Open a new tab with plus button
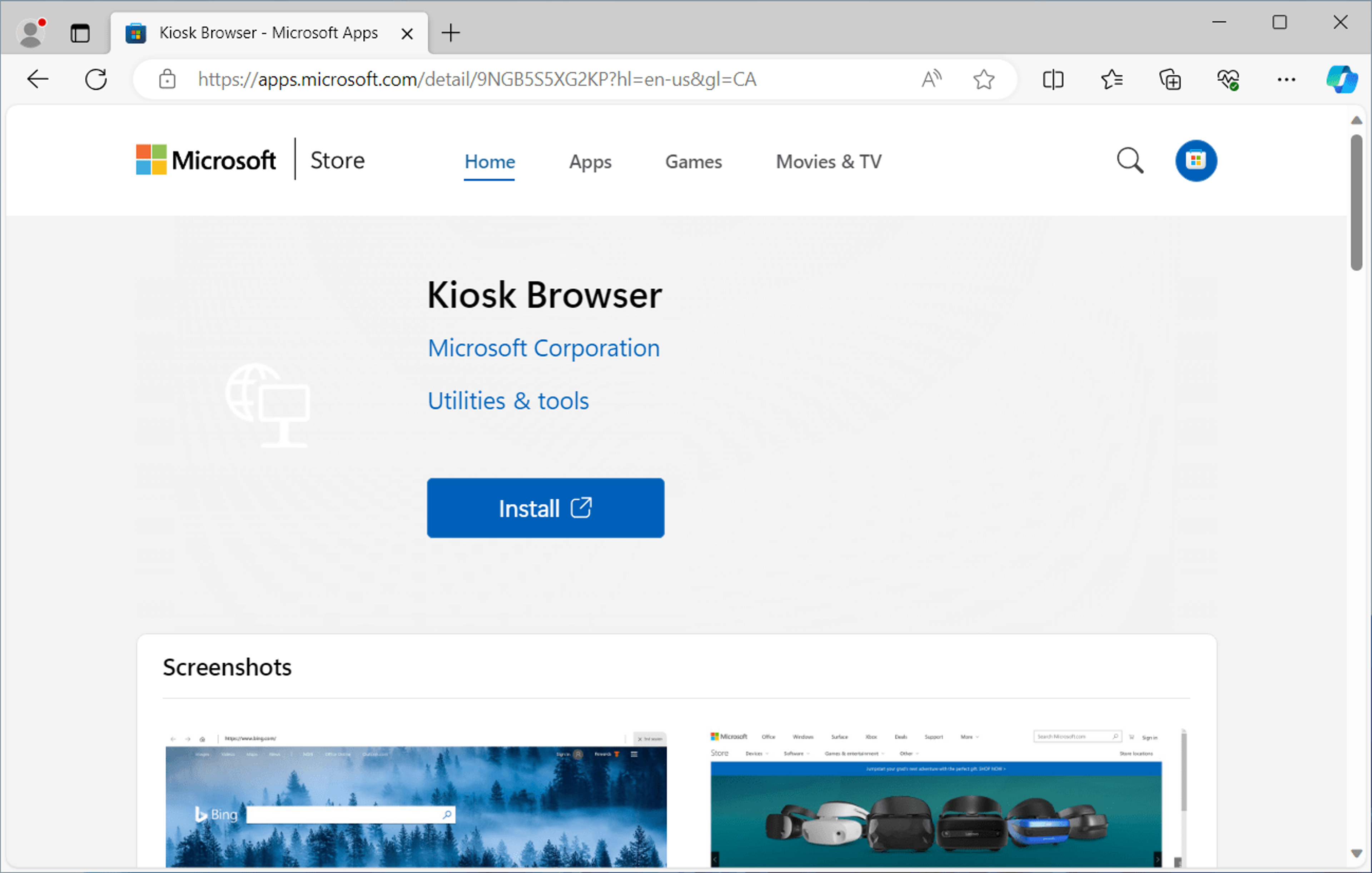This screenshot has height=873, width=1372. click(451, 33)
